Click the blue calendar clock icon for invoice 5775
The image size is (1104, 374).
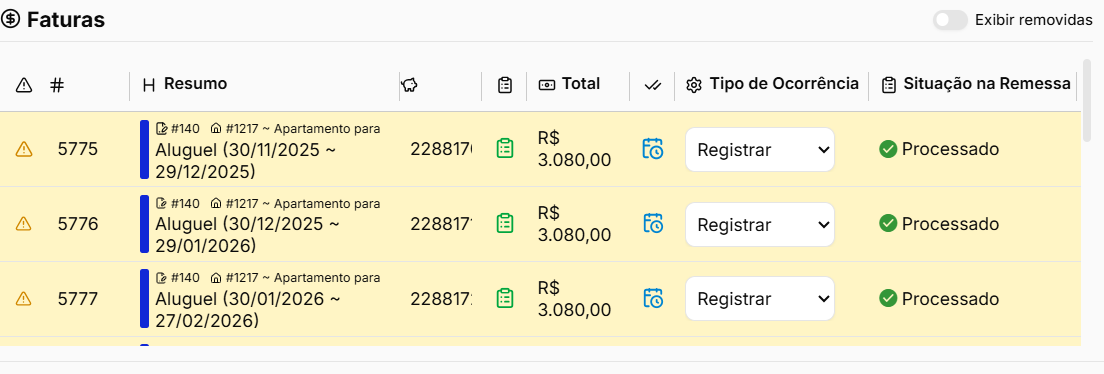[x=653, y=149]
